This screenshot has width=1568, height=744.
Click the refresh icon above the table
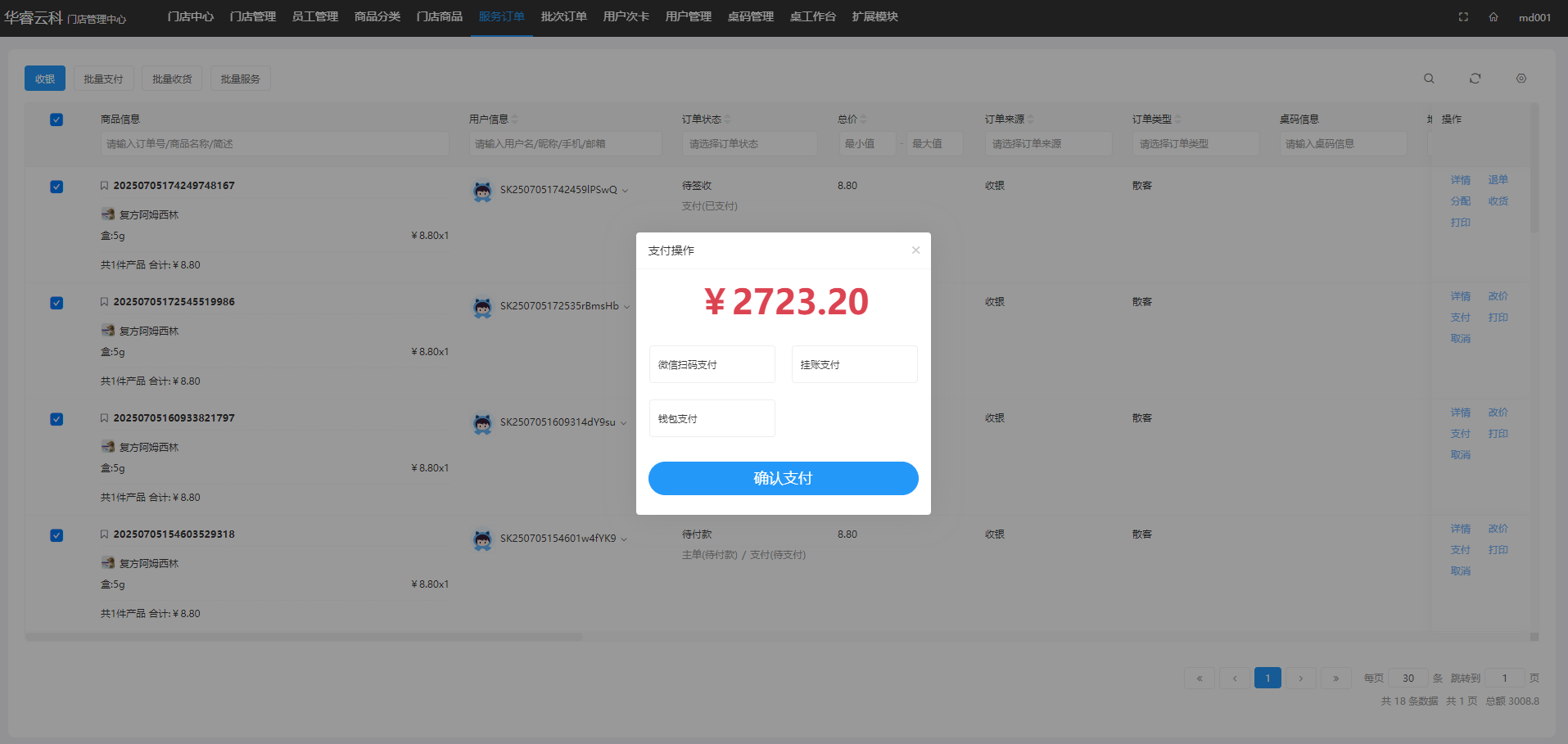click(1475, 79)
